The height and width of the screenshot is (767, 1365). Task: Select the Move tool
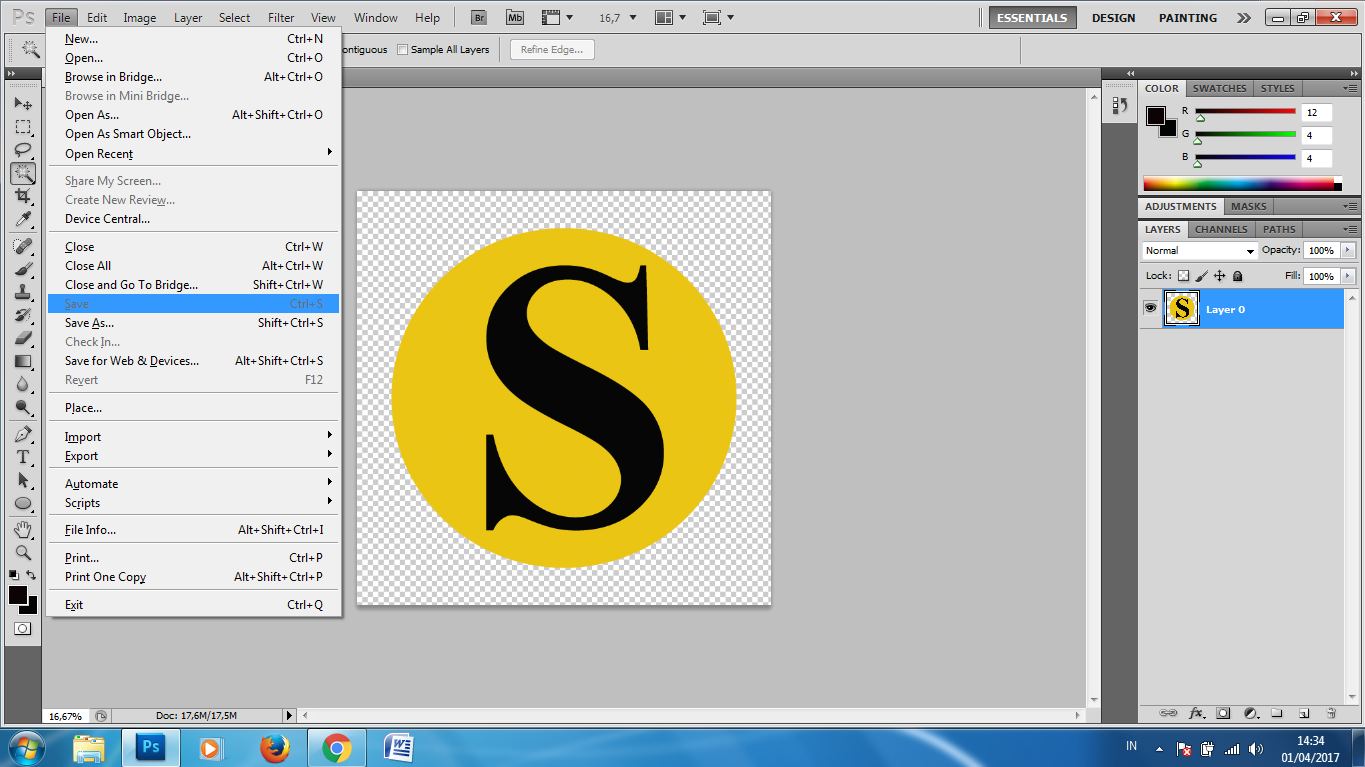pyautogui.click(x=23, y=103)
